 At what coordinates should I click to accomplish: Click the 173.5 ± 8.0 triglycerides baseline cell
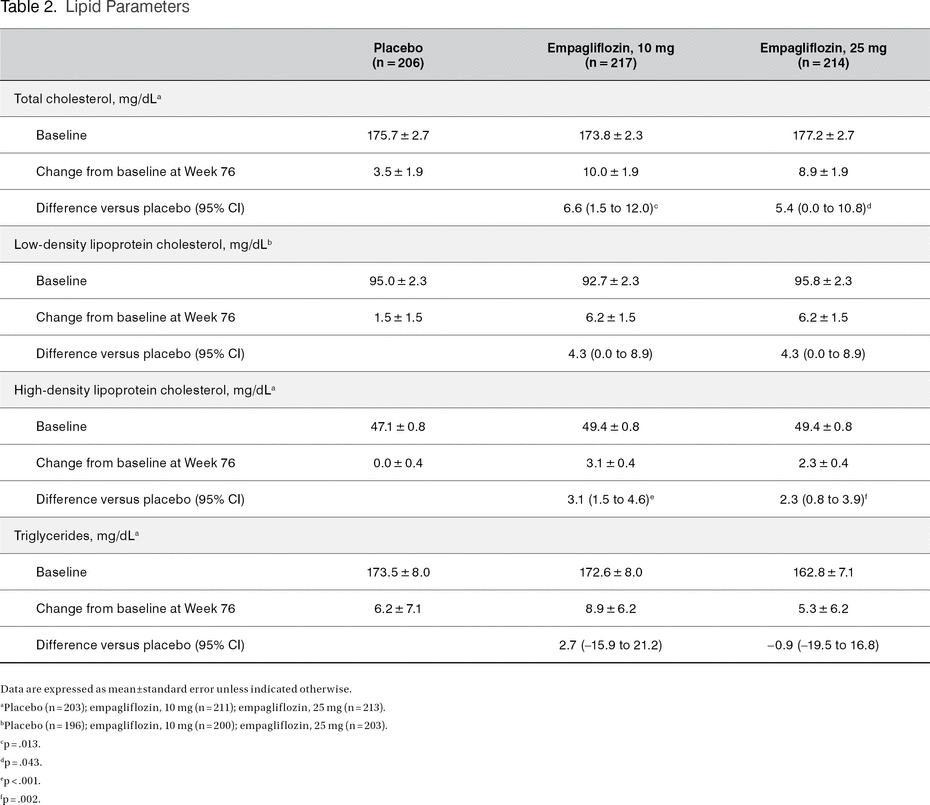coord(399,572)
